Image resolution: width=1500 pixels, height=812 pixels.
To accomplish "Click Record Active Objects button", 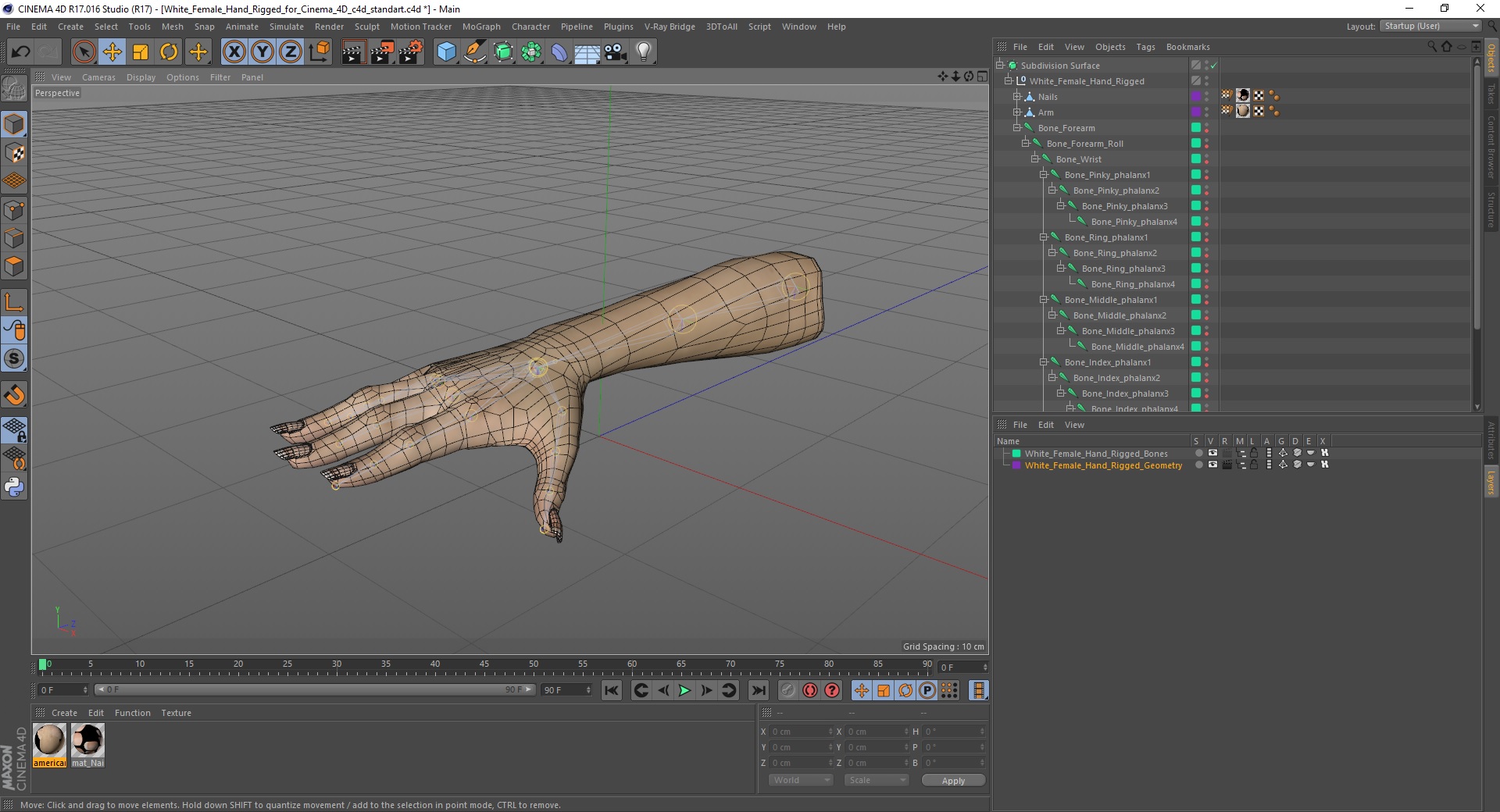I will pyautogui.click(x=787, y=690).
